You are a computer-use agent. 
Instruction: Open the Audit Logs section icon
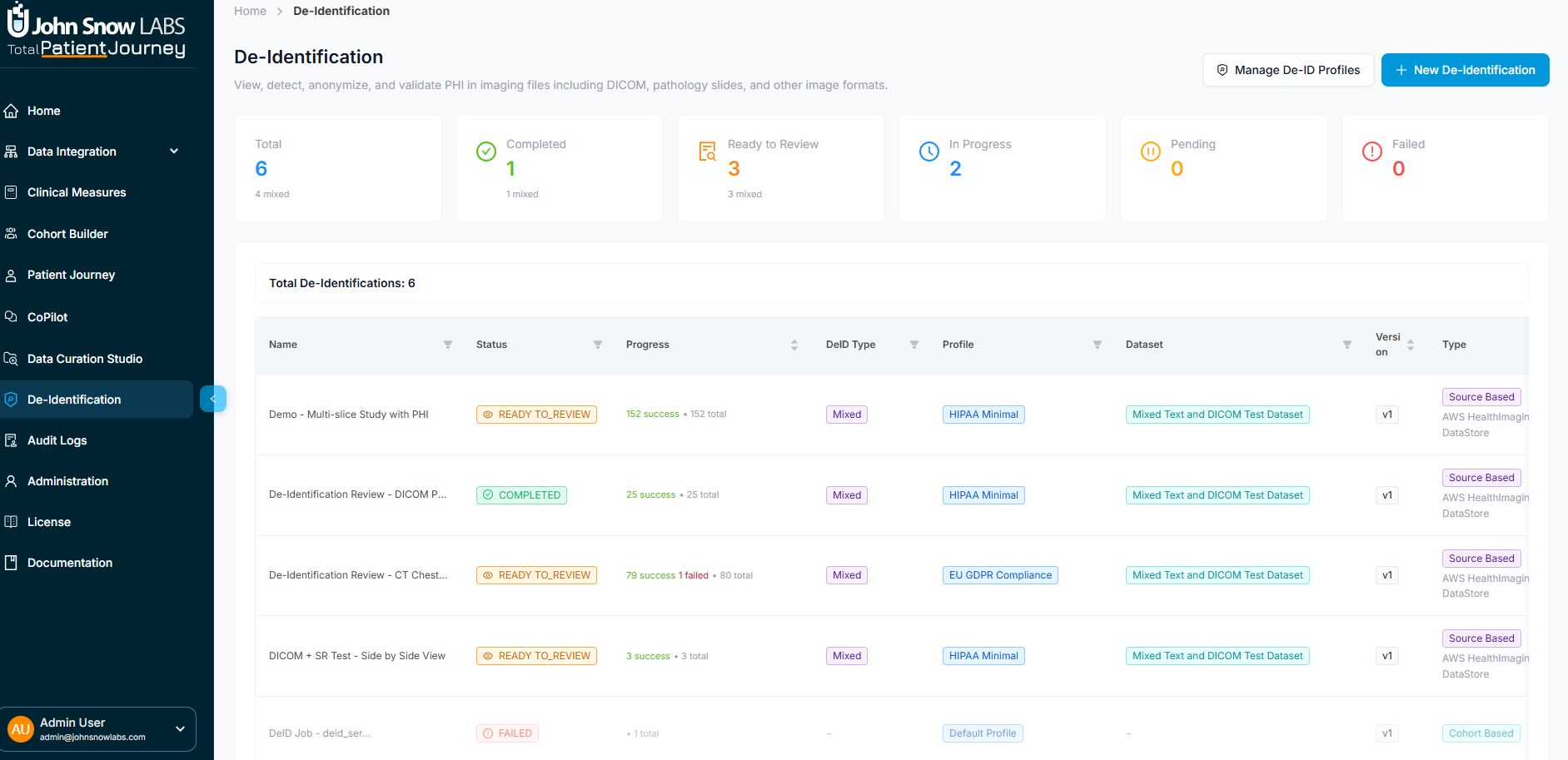click(12, 440)
